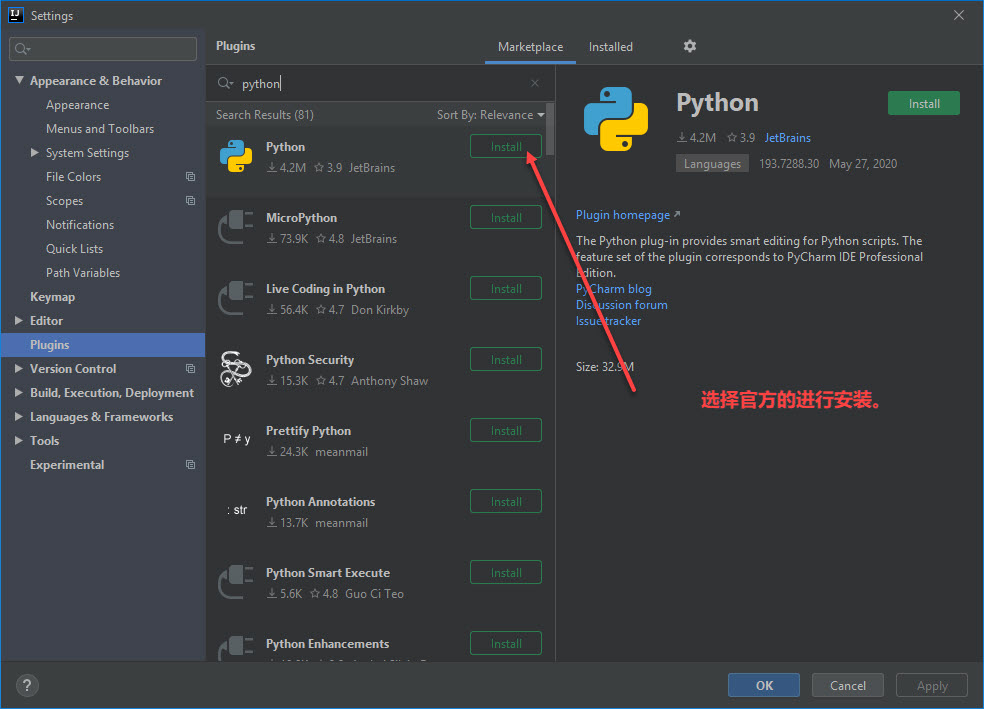This screenshot has width=984, height=709.
Task: Select the Python plugin icon in results
Action: [236, 156]
